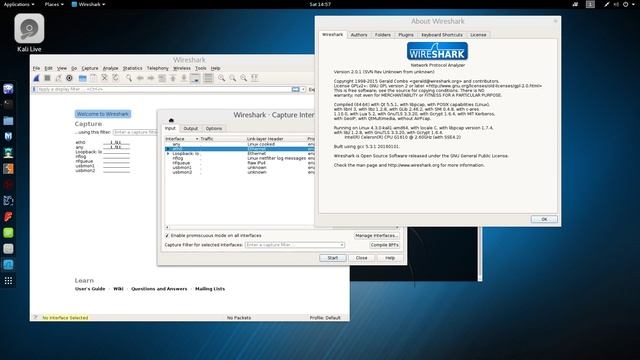Image resolution: width=640 pixels, height=360 pixels.
Task: Switch to the Options tab in capture dialog
Action: tap(214, 128)
